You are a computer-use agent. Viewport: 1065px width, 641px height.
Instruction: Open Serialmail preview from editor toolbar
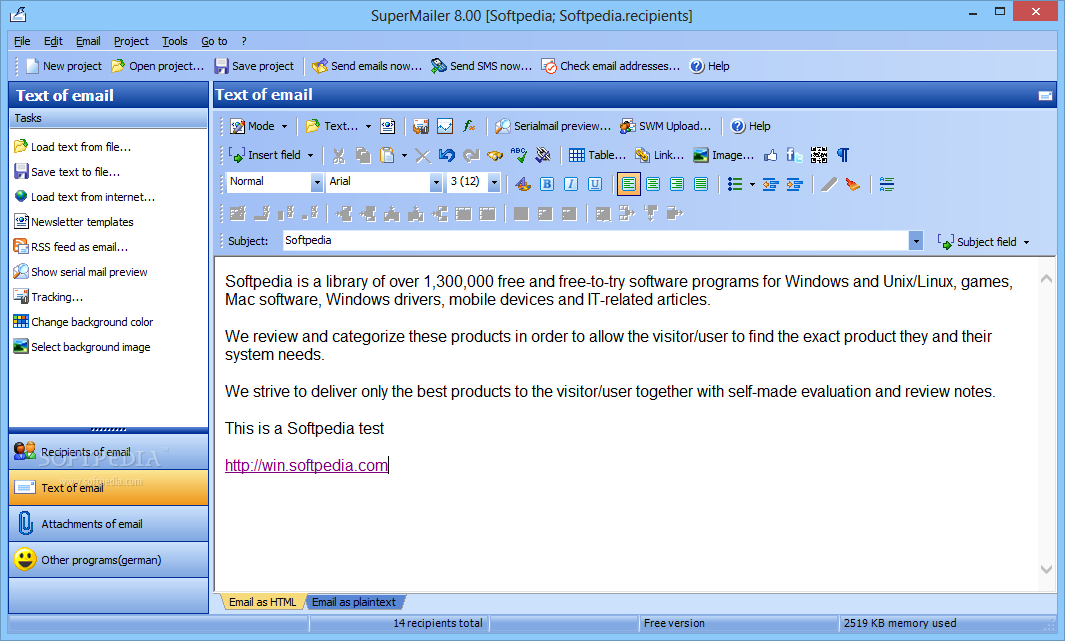[x=552, y=126]
